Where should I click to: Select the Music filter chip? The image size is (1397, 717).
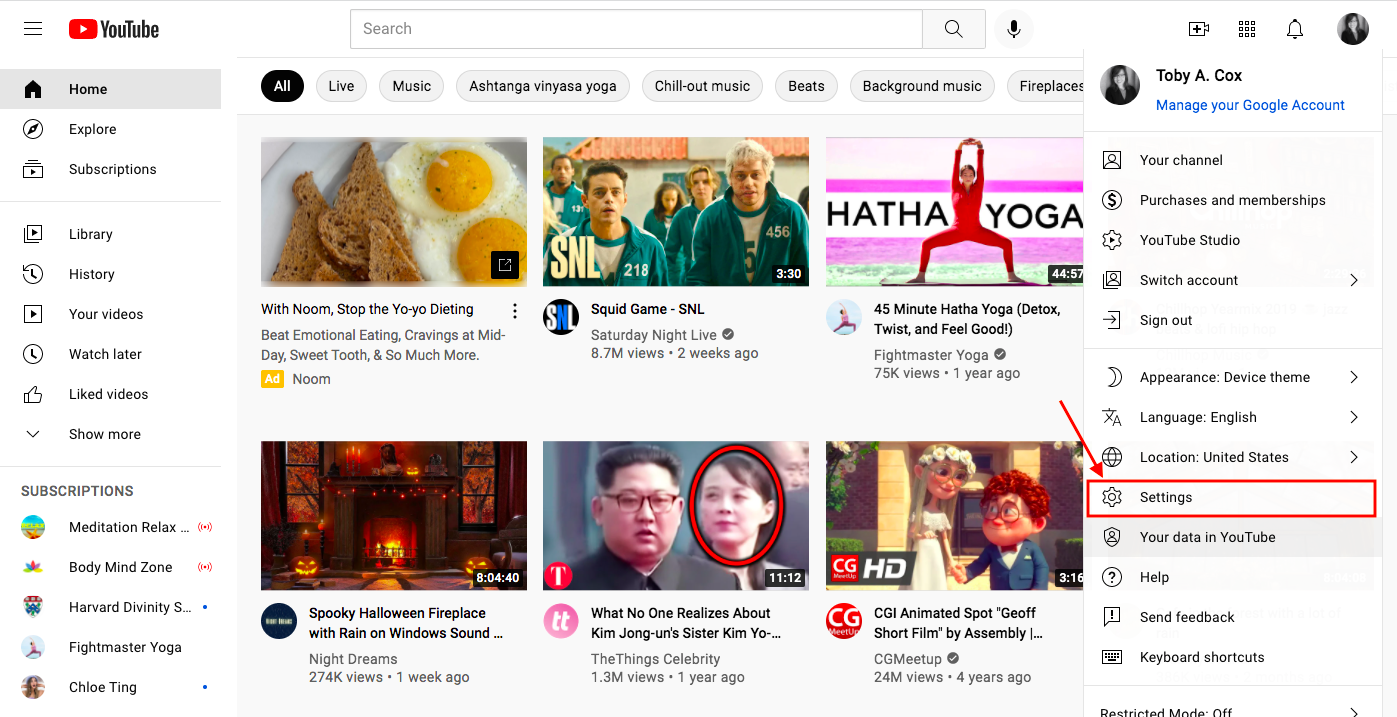(411, 86)
